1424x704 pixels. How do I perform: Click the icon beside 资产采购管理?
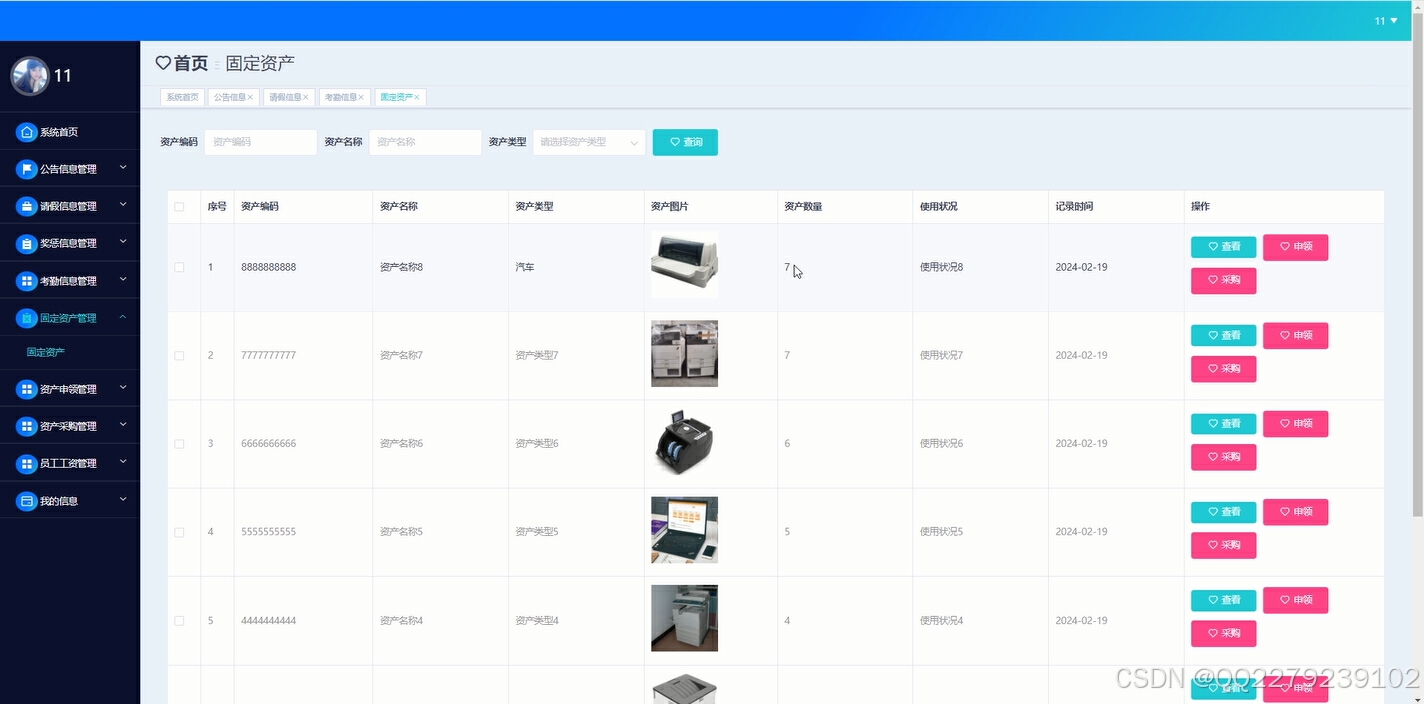tap(25, 425)
